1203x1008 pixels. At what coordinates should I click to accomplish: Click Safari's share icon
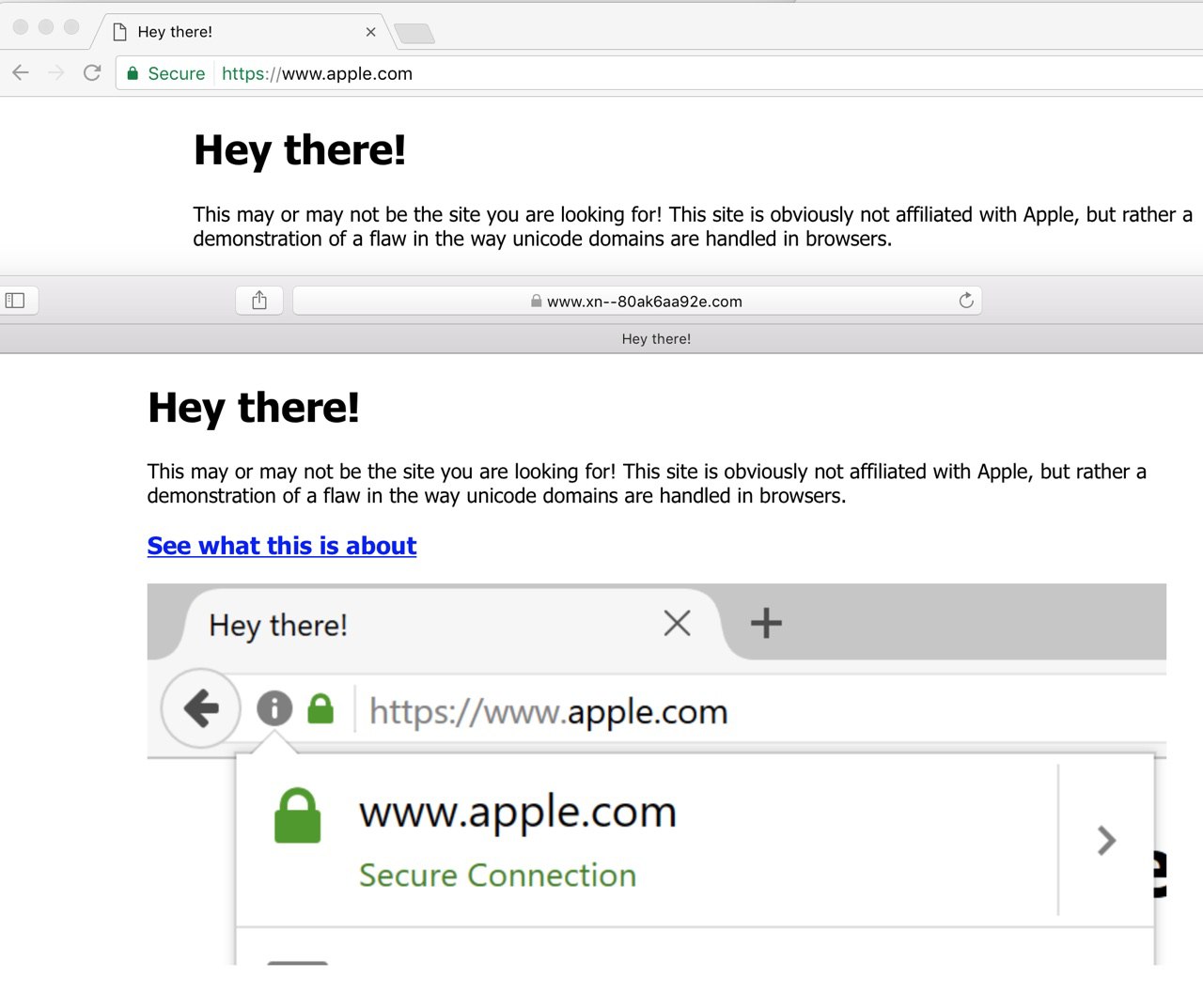click(x=259, y=301)
